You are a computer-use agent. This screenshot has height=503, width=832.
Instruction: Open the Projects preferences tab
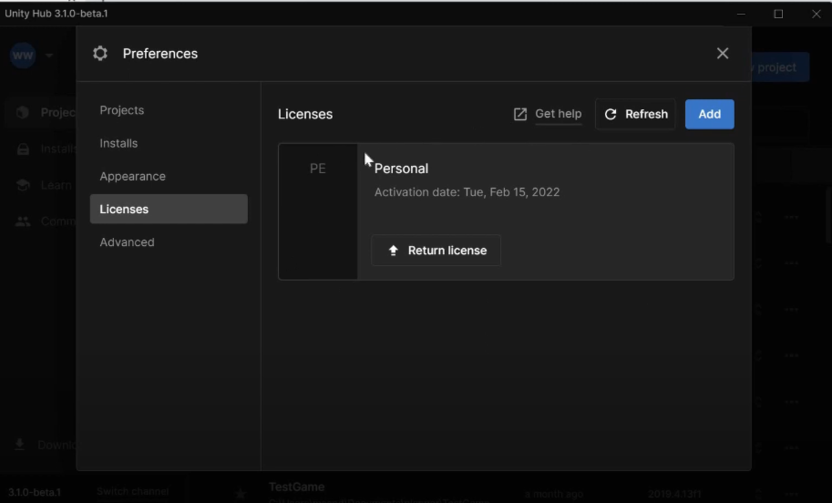click(122, 110)
